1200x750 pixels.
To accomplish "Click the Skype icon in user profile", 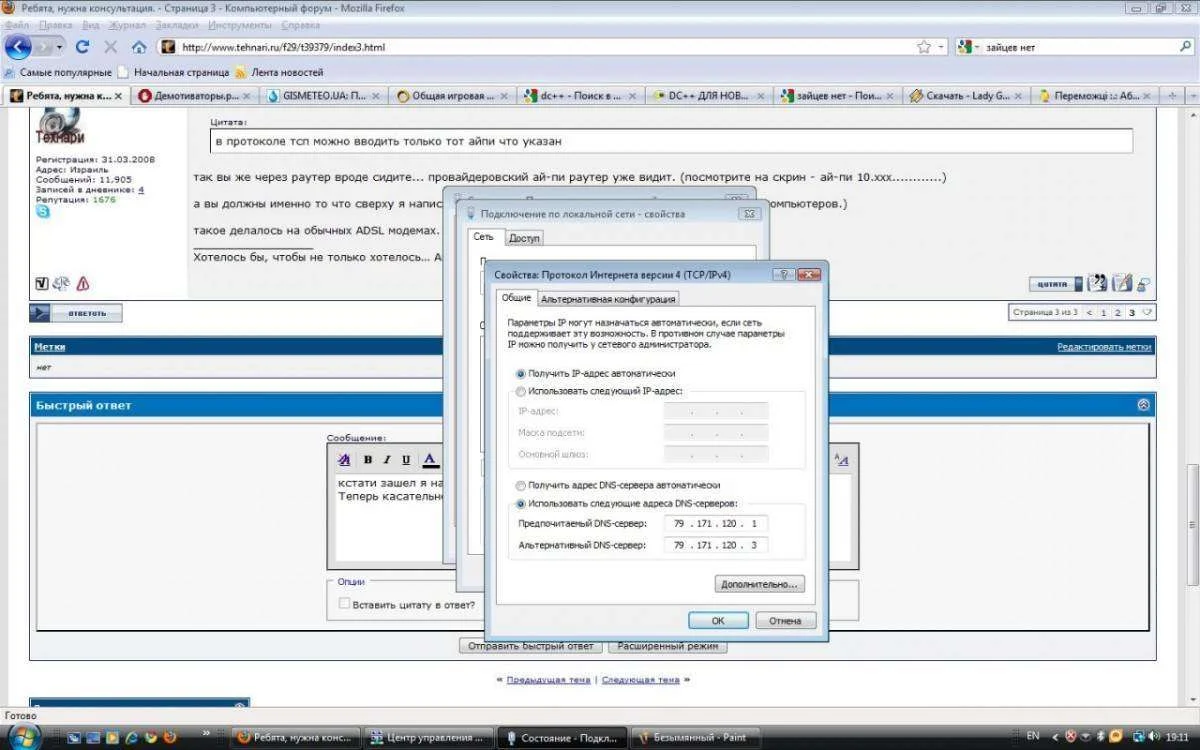I will [43, 211].
